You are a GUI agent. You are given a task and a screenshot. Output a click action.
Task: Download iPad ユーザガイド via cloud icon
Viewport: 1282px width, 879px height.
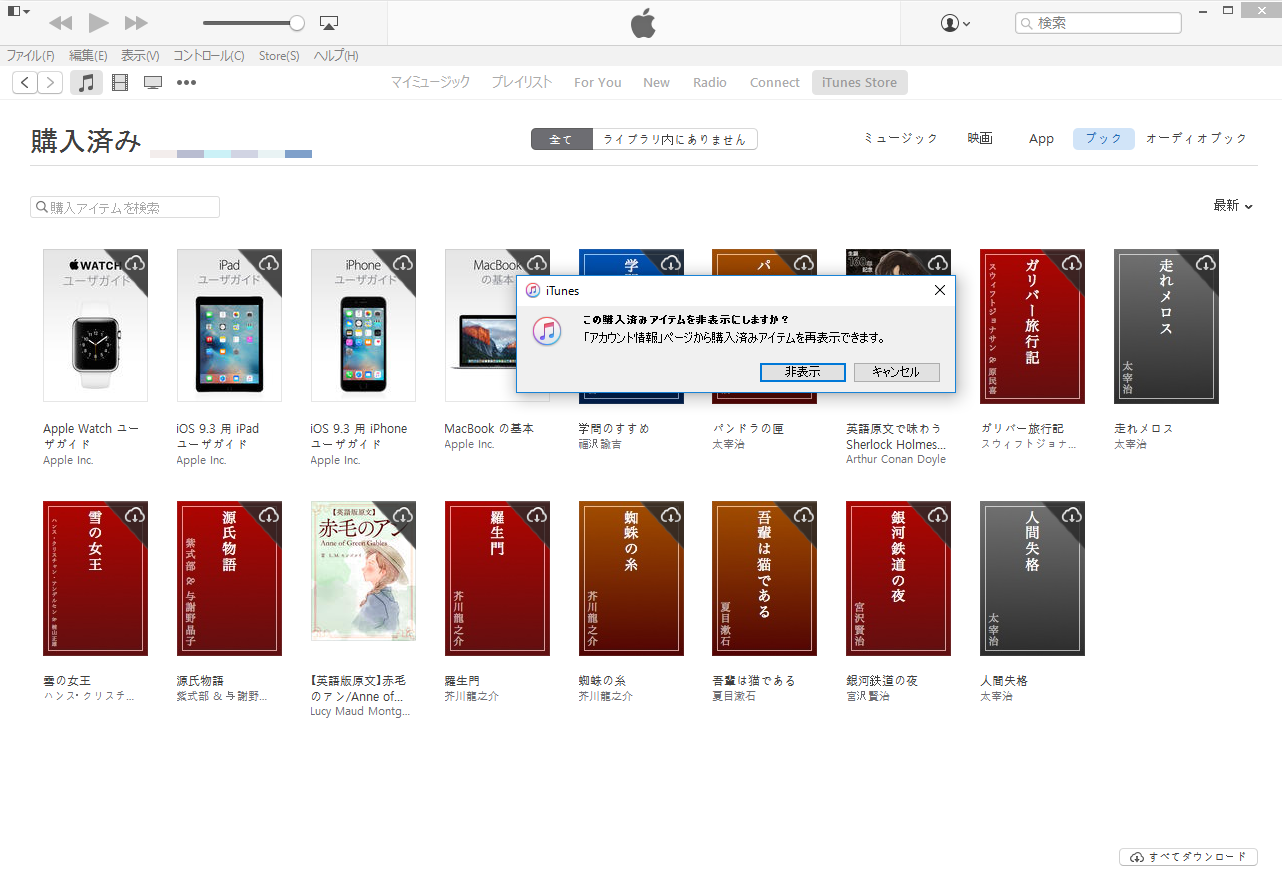coord(269,263)
